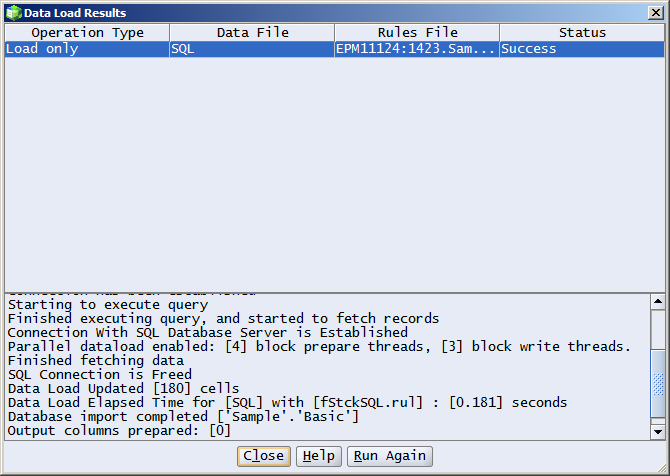Select the 'SQL' data file cell
This screenshot has height=476, width=670.
(x=252, y=49)
